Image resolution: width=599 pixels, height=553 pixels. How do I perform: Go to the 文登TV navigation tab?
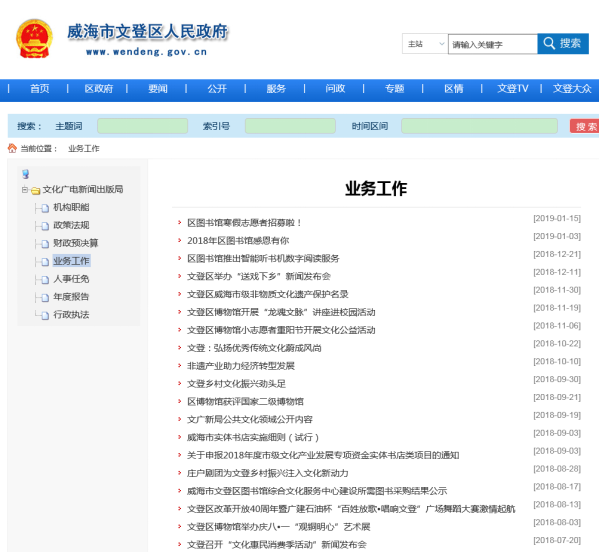pyautogui.click(x=513, y=89)
